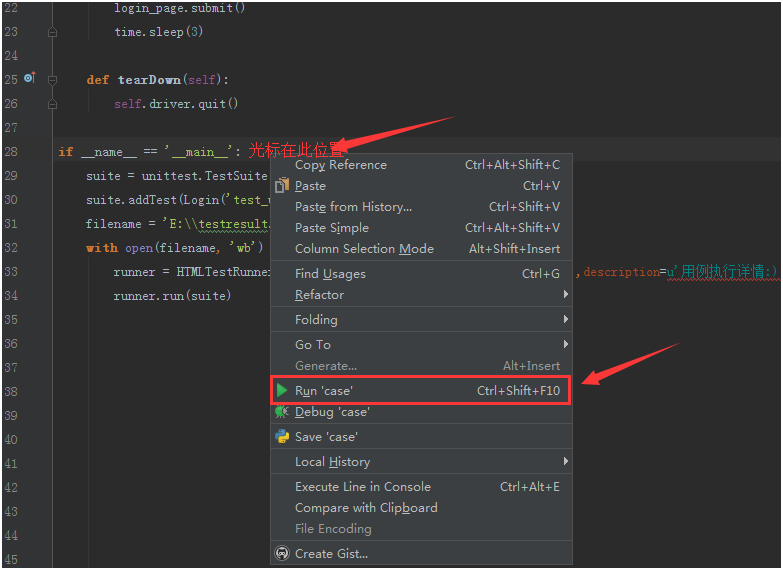Click line number 28 in the gutter
This screenshot has height=570, width=783.
[11, 152]
